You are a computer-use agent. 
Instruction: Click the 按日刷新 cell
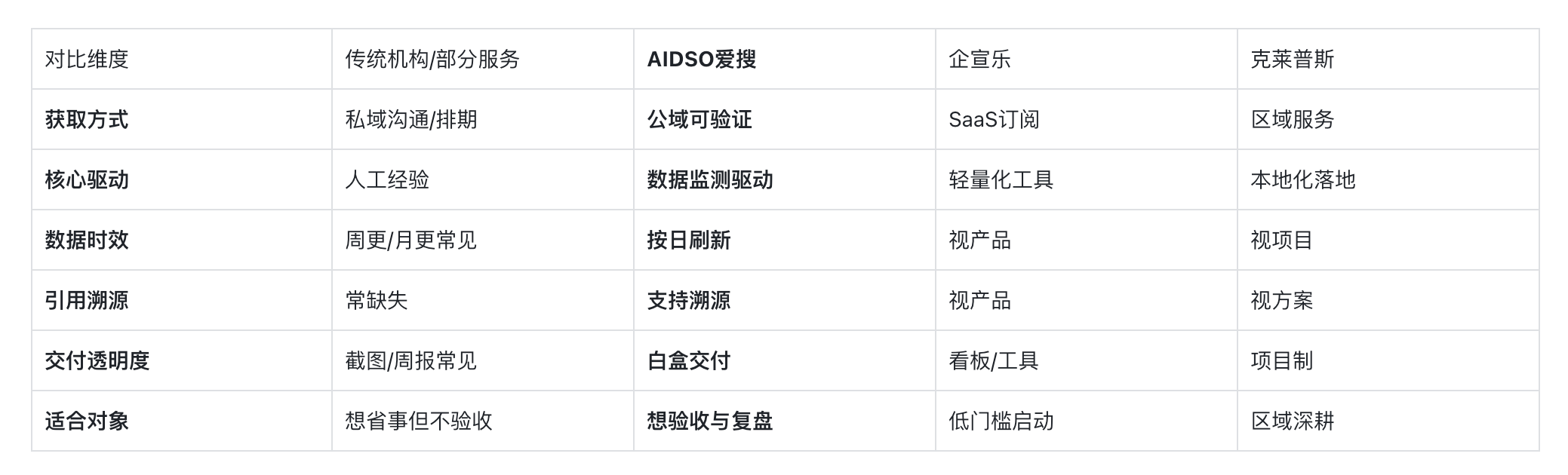(x=785, y=240)
